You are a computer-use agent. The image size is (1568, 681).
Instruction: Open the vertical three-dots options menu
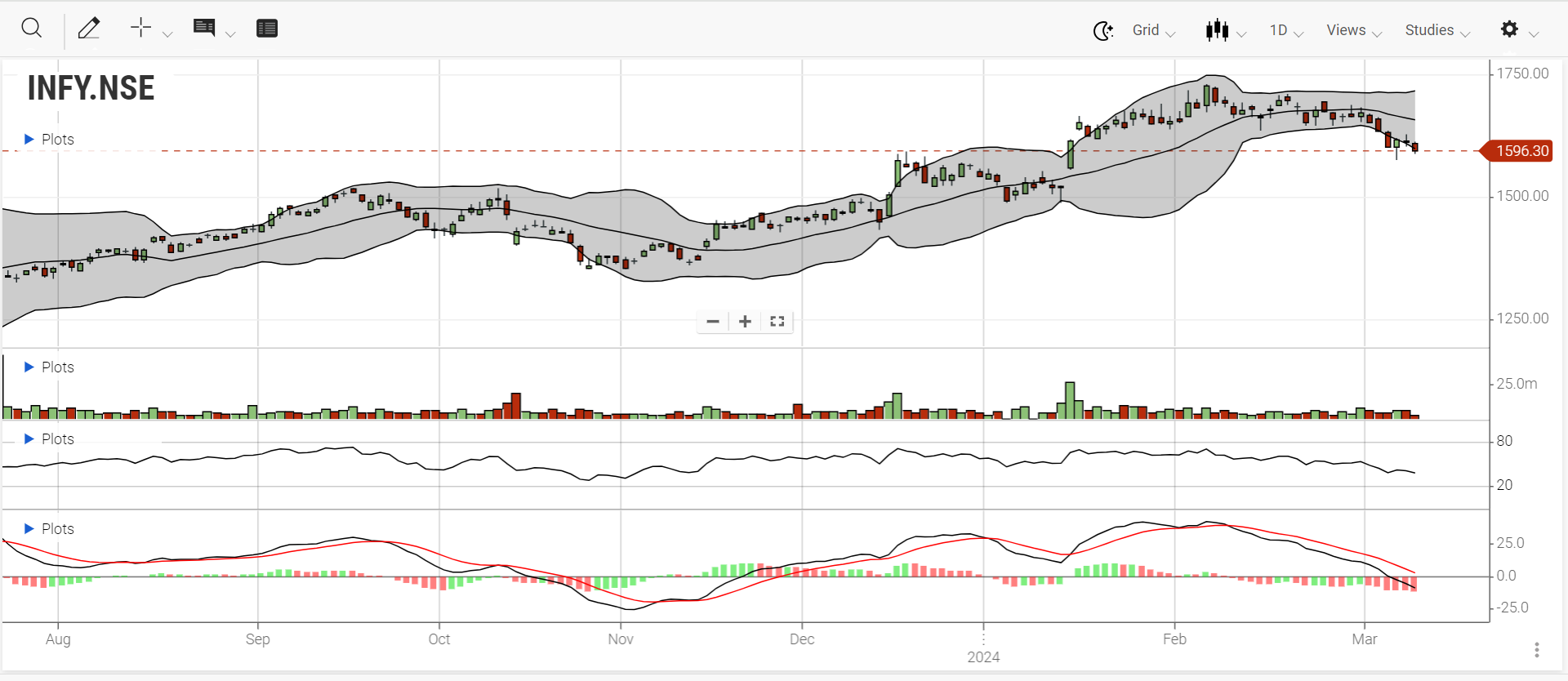point(1537,650)
